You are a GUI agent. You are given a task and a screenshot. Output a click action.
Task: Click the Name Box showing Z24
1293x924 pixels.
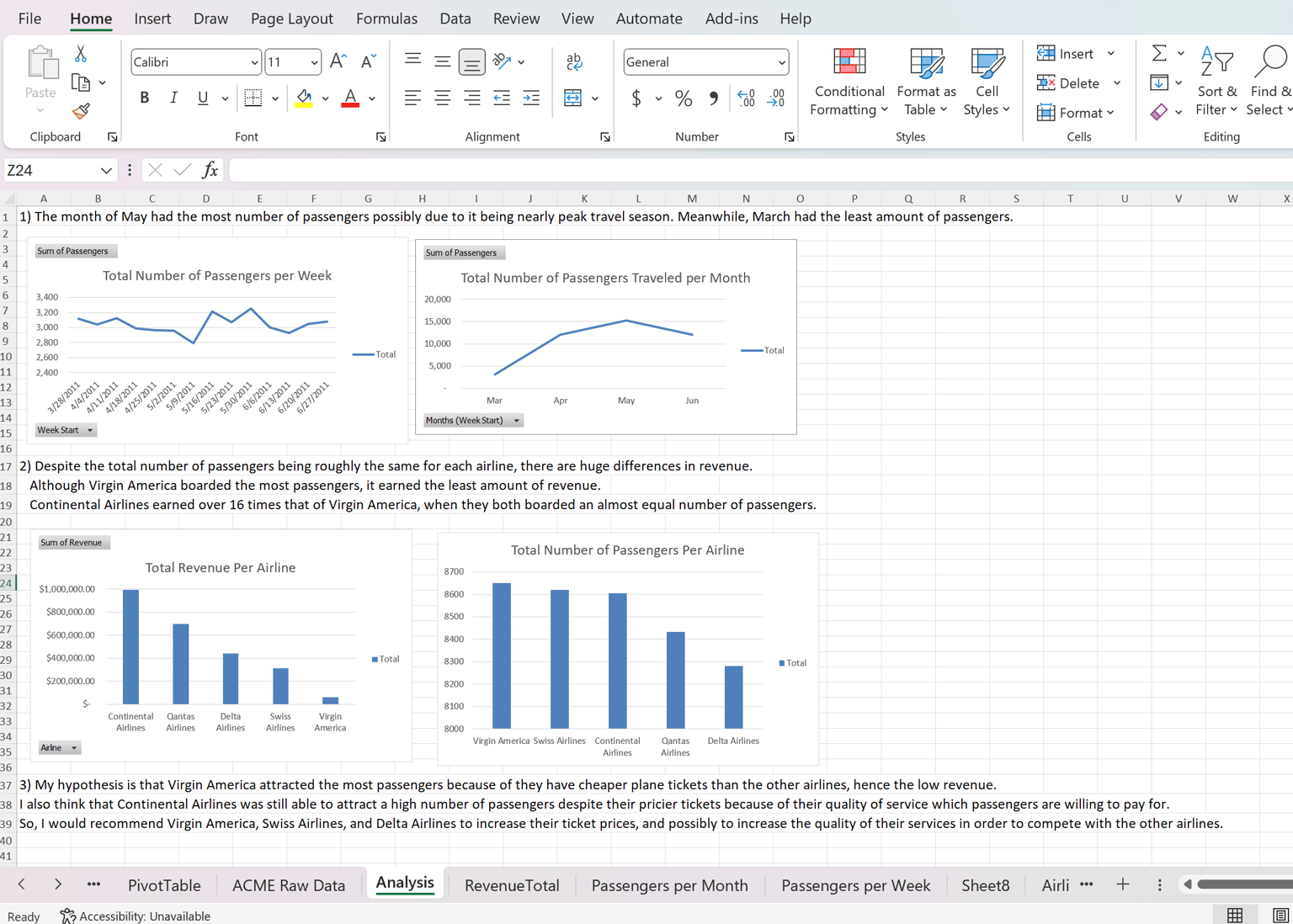click(x=59, y=170)
